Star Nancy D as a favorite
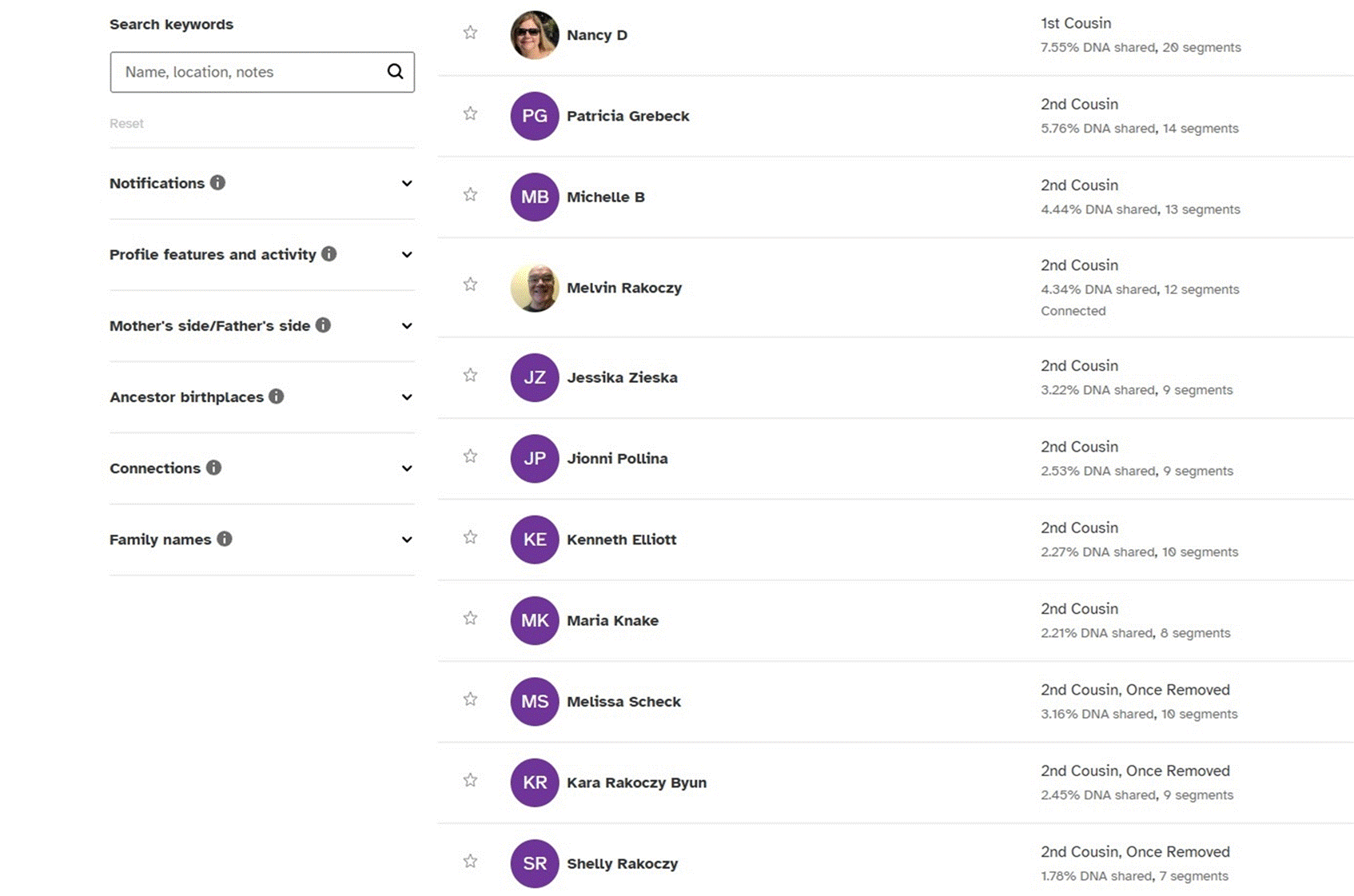Viewport: 1354px width, 896px height. pyautogui.click(x=470, y=33)
